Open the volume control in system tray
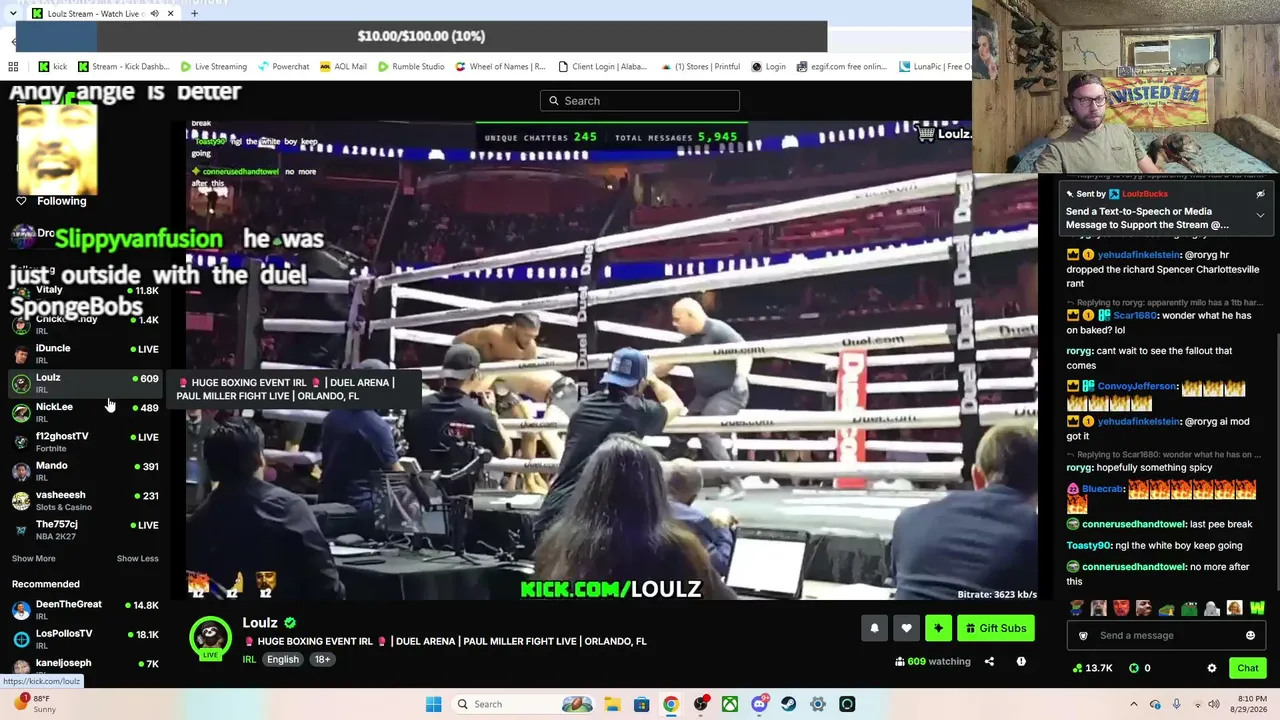 point(1214,704)
